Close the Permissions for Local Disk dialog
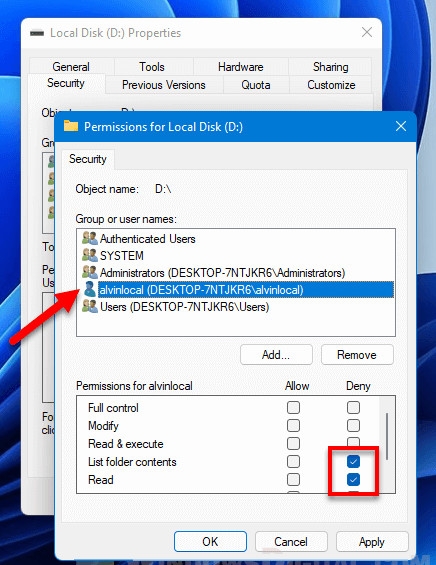Screen dimensions: 436x565 point(401,126)
